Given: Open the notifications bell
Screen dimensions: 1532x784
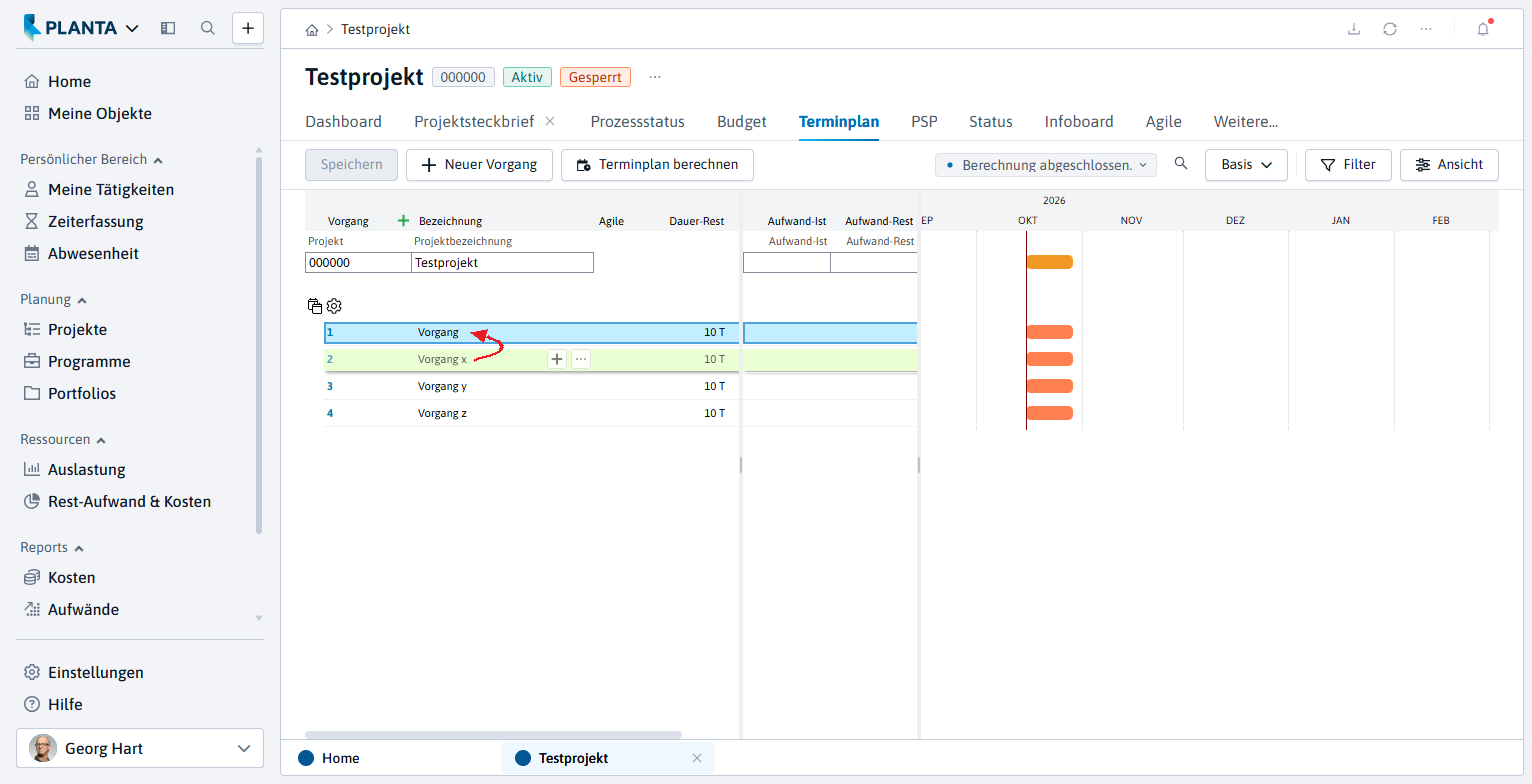Looking at the screenshot, I should pyautogui.click(x=1483, y=29).
